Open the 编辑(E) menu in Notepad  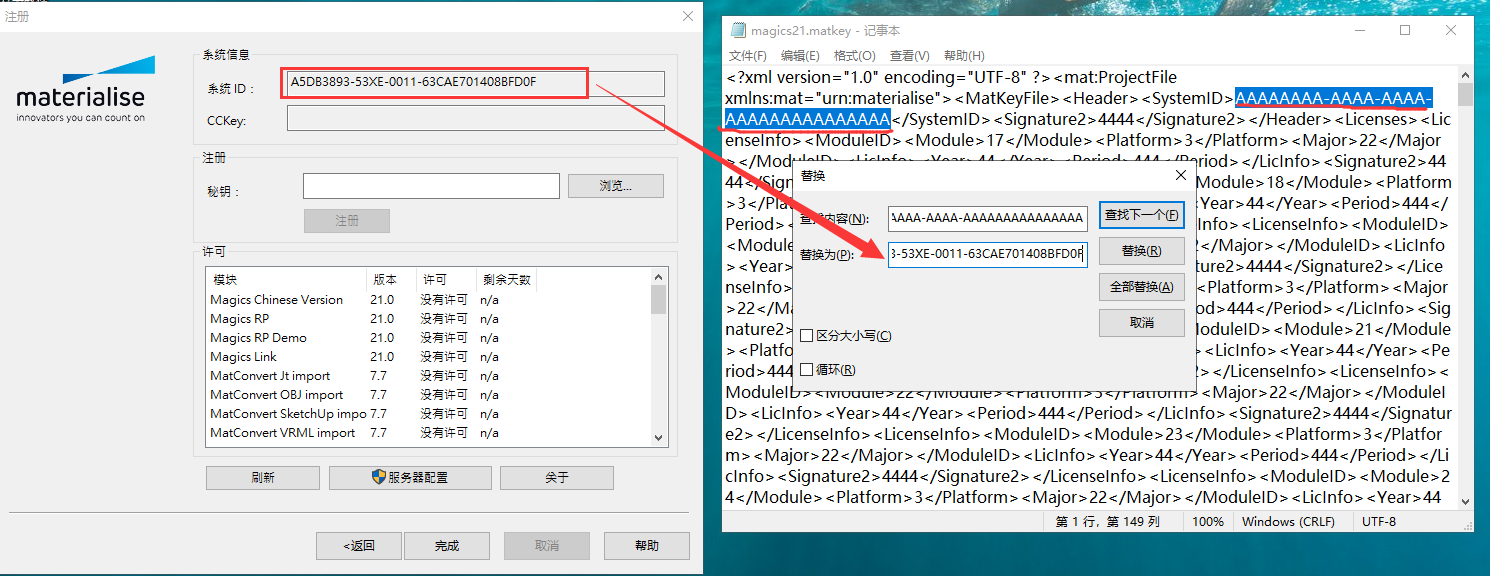coord(800,56)
